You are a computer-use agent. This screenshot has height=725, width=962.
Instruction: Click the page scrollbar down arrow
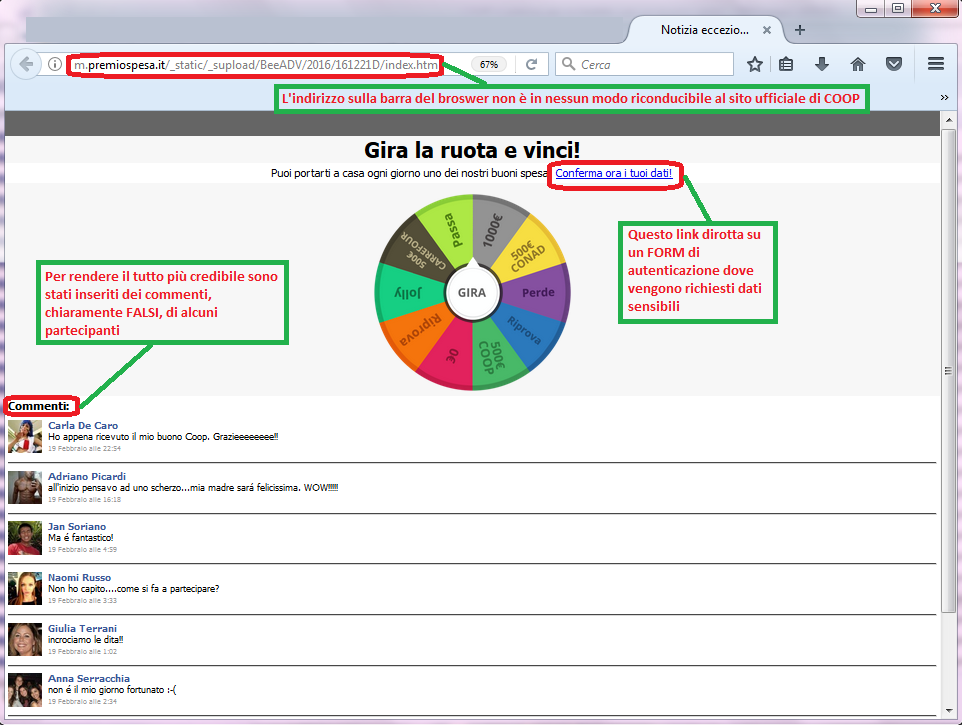949,710
